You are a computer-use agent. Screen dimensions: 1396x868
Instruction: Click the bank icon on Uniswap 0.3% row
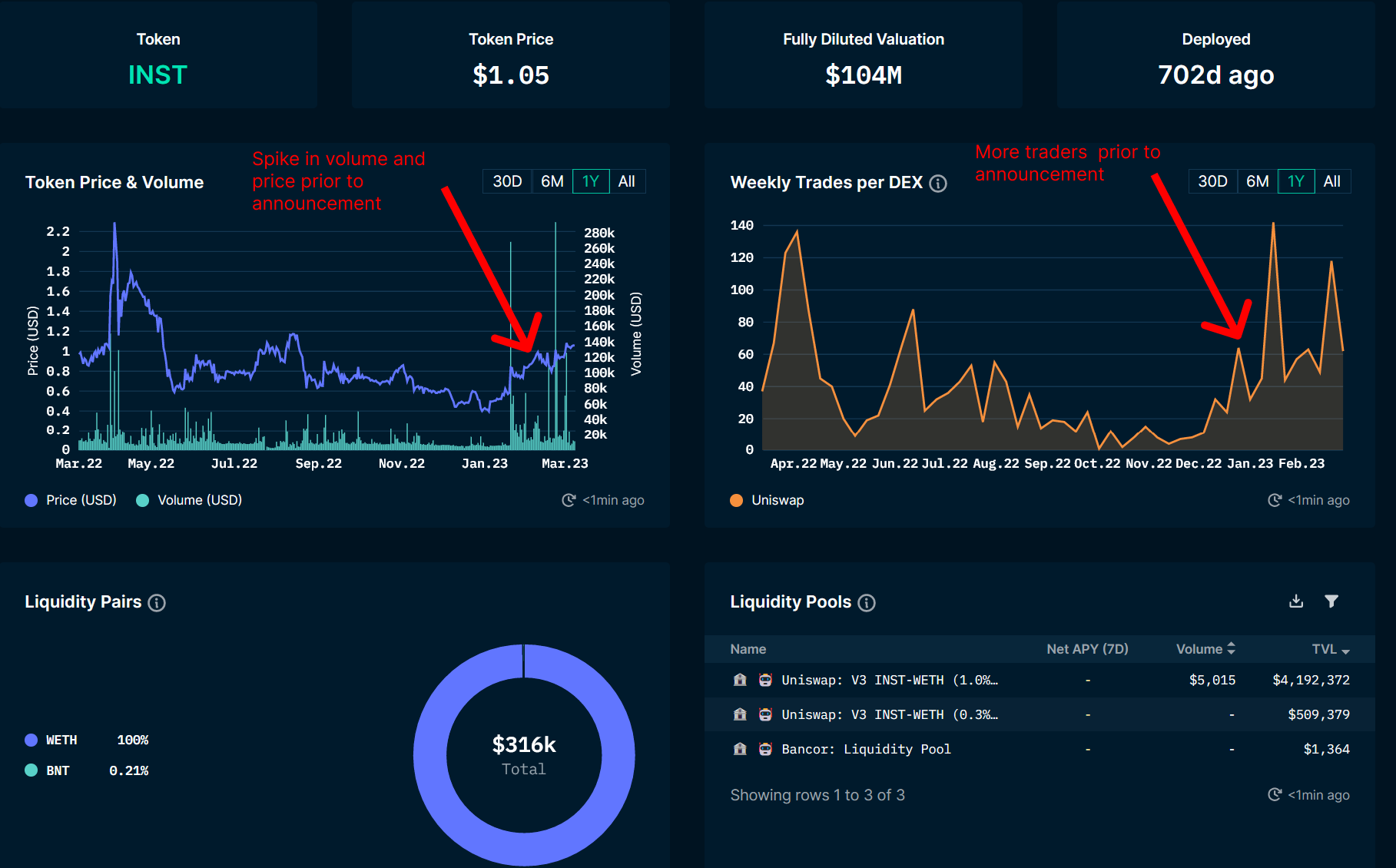(740, 714)
